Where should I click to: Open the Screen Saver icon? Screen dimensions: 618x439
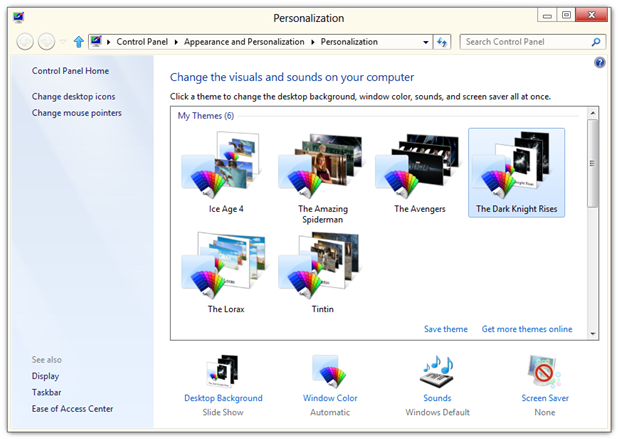pos(545,371)
